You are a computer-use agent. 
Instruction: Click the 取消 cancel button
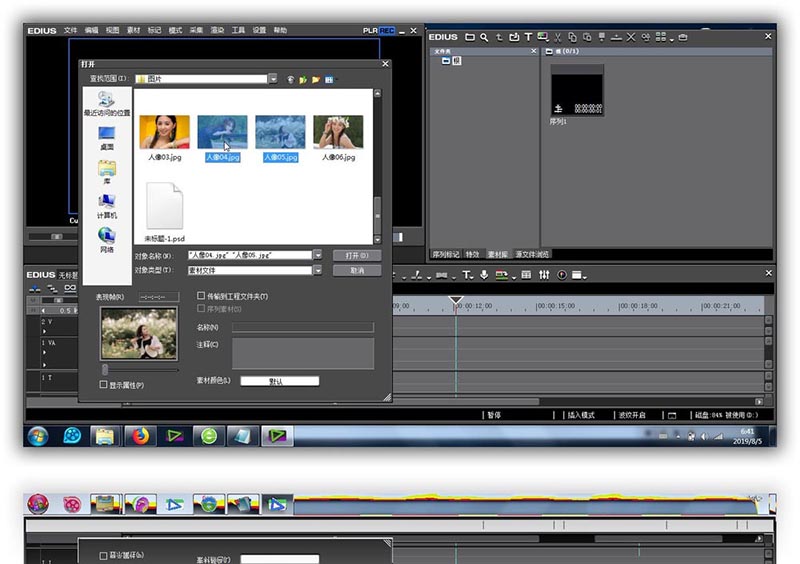click(357, 270)
